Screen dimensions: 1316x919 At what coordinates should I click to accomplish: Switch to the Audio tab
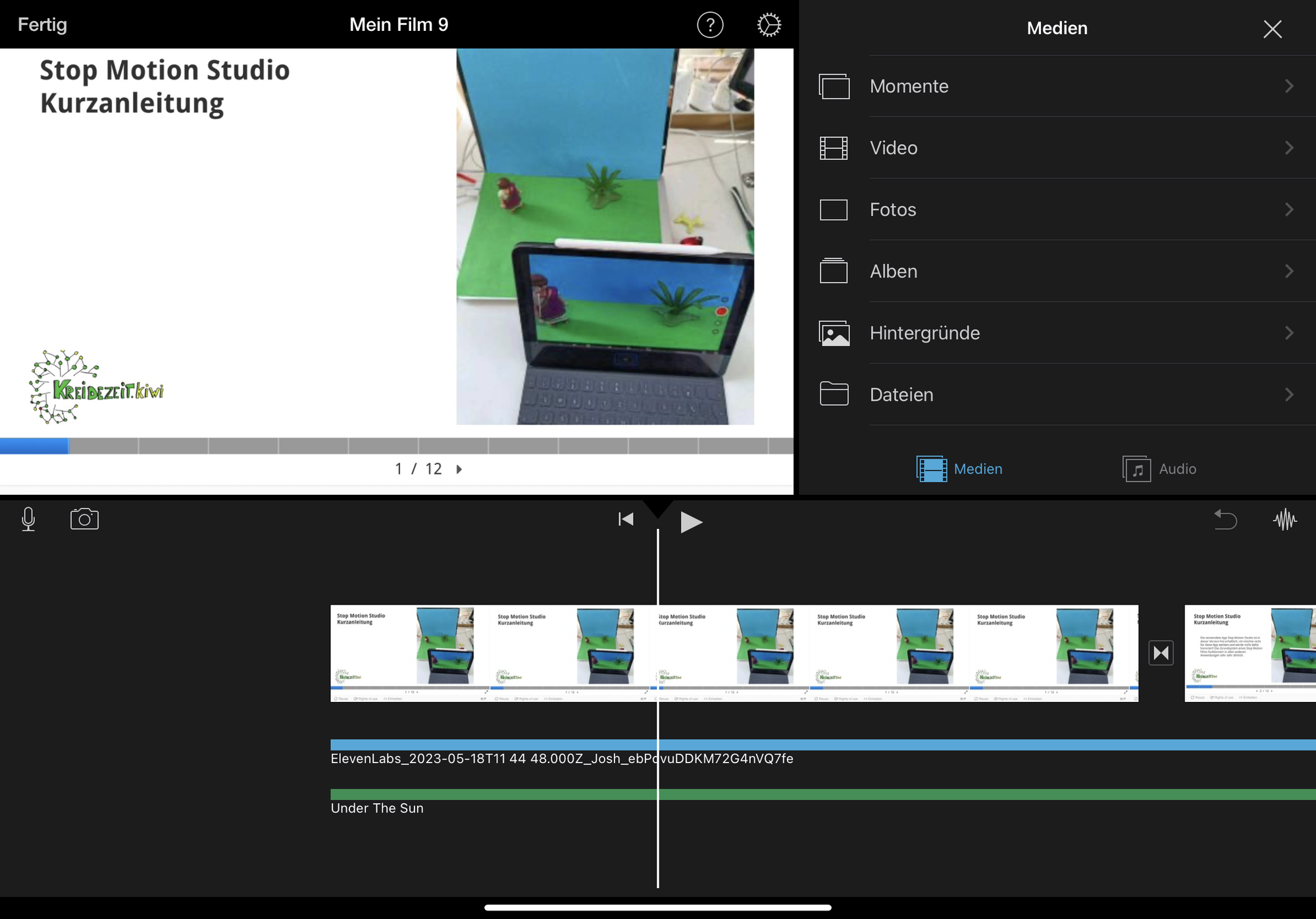tap(1159, 469)
